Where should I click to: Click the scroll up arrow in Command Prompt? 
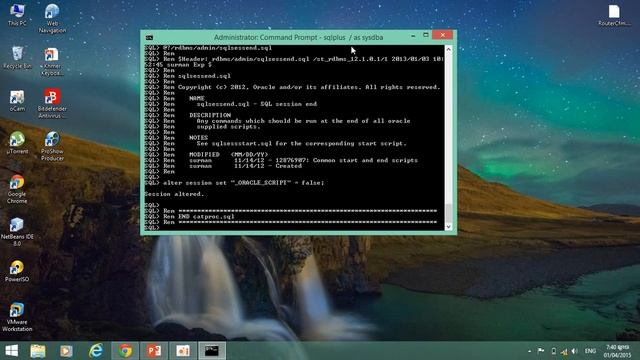tap(449, 49)
